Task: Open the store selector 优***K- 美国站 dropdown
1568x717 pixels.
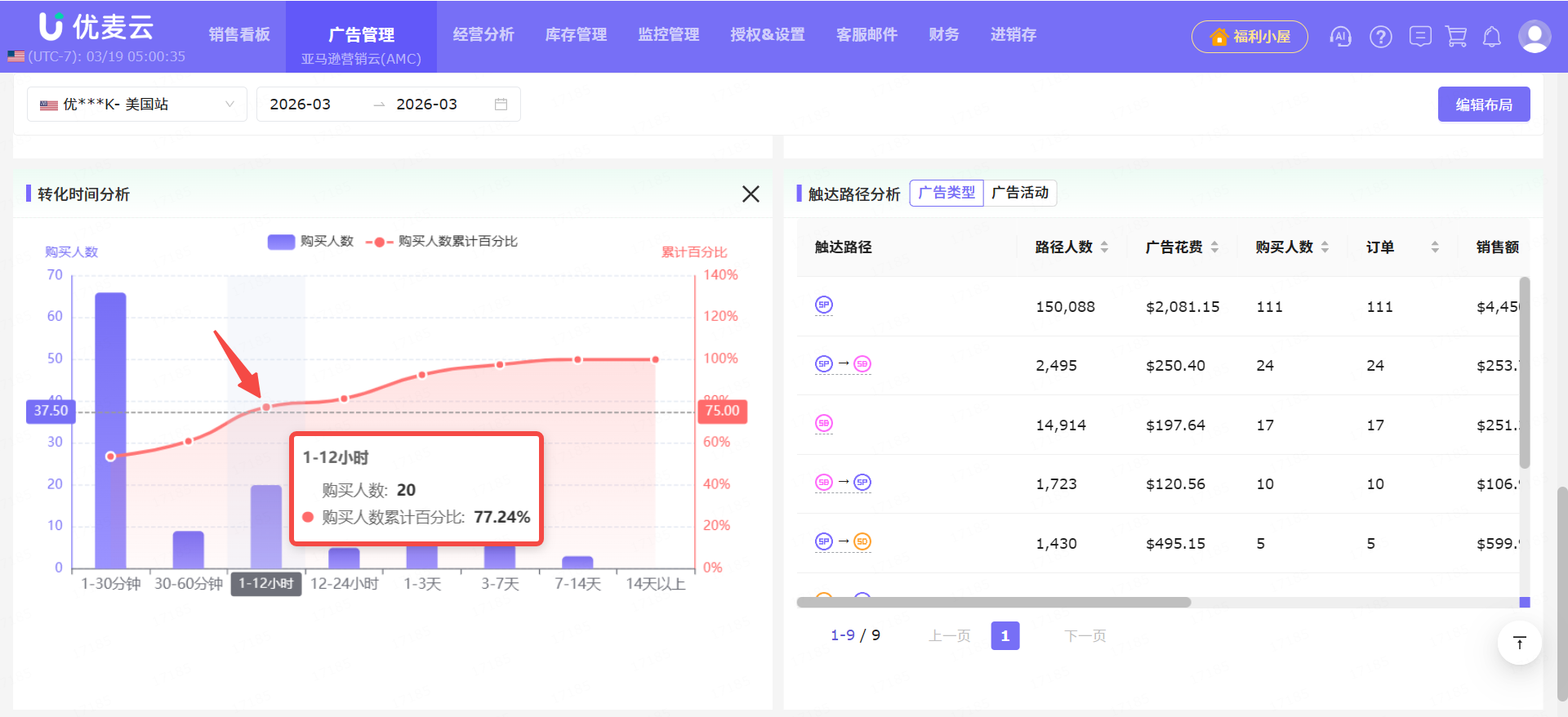Action: 137,105
